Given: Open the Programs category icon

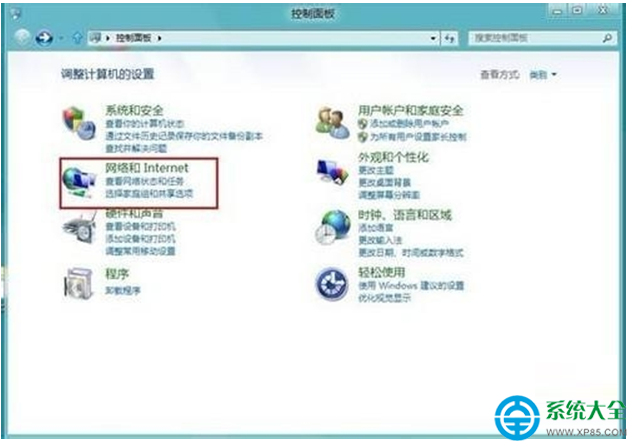Looking at the screenshot, I should [79, 283].
